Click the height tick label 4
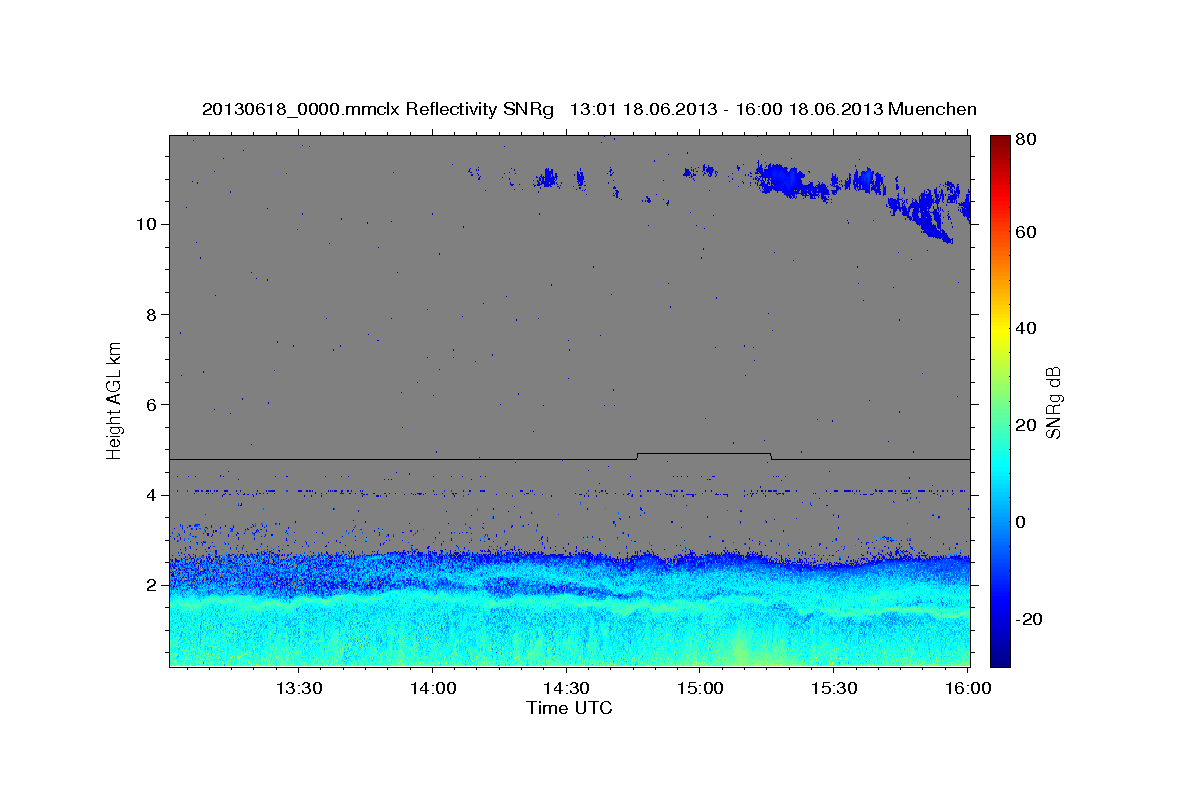 (x=150, y=495)
